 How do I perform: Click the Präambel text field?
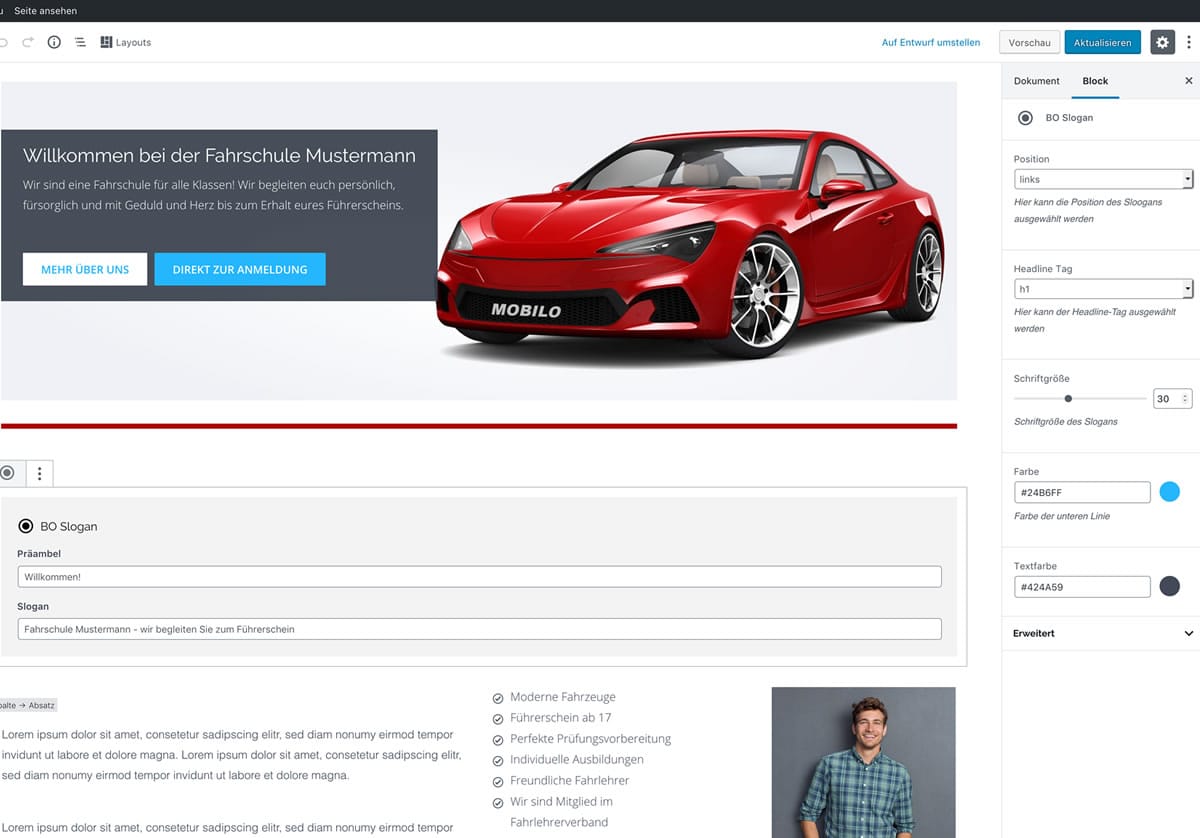[479, 577]
